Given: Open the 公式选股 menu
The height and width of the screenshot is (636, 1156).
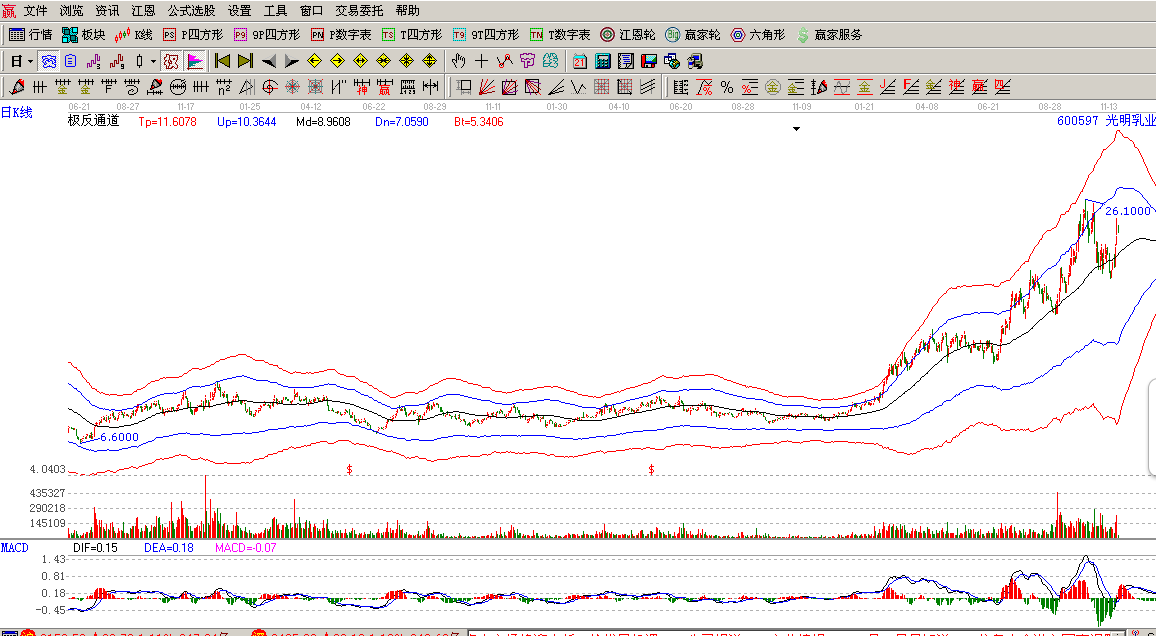Looking at the screenshot, I should 190,11.
